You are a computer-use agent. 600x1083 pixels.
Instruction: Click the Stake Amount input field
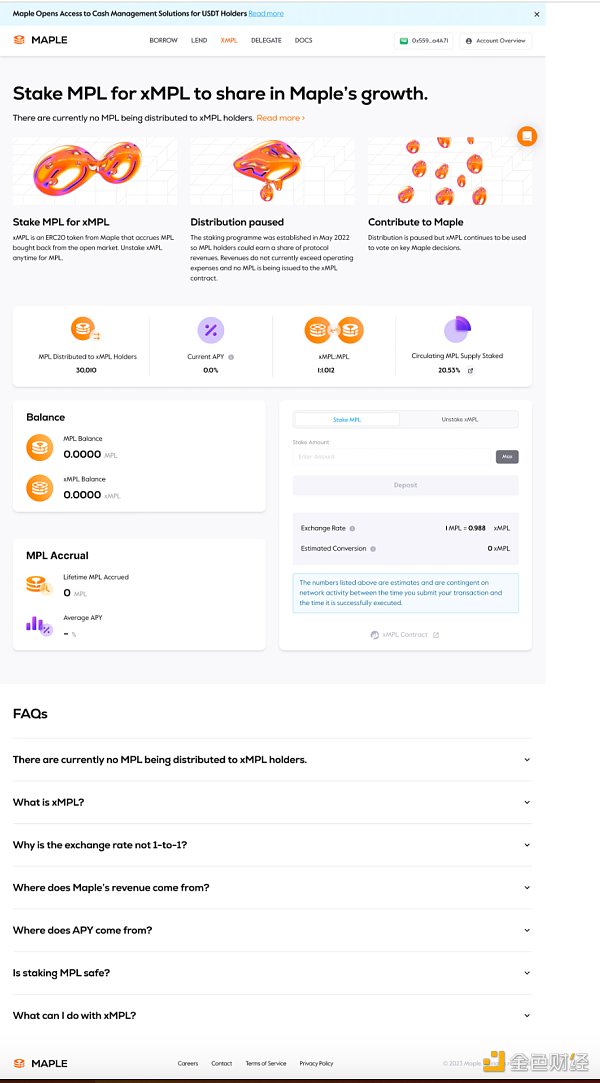pyautogui.click(x=393, y=457)
